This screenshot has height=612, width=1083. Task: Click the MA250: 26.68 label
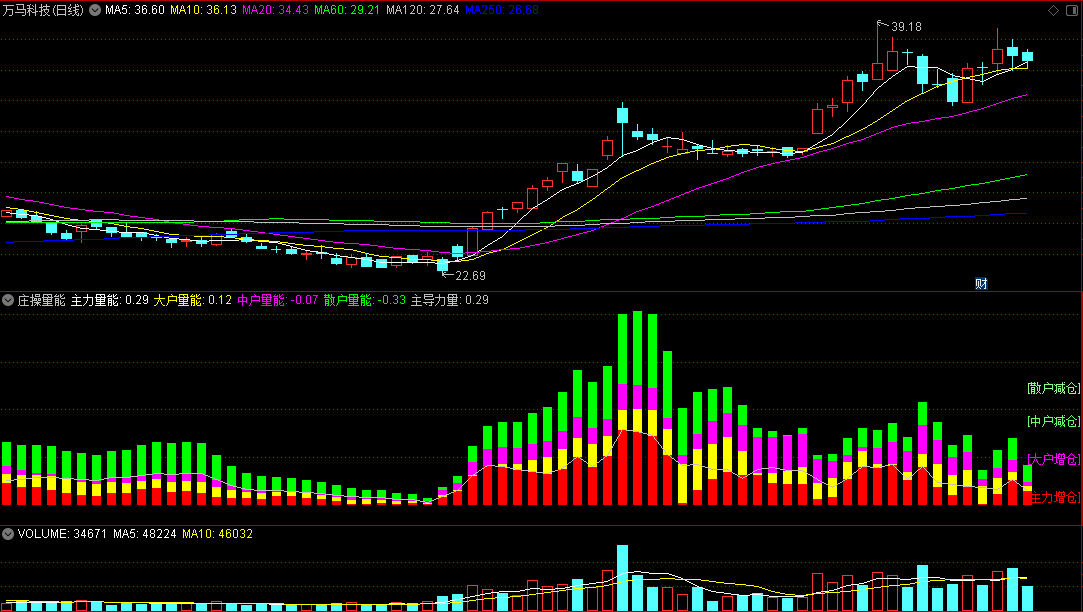tap(501, 10)
